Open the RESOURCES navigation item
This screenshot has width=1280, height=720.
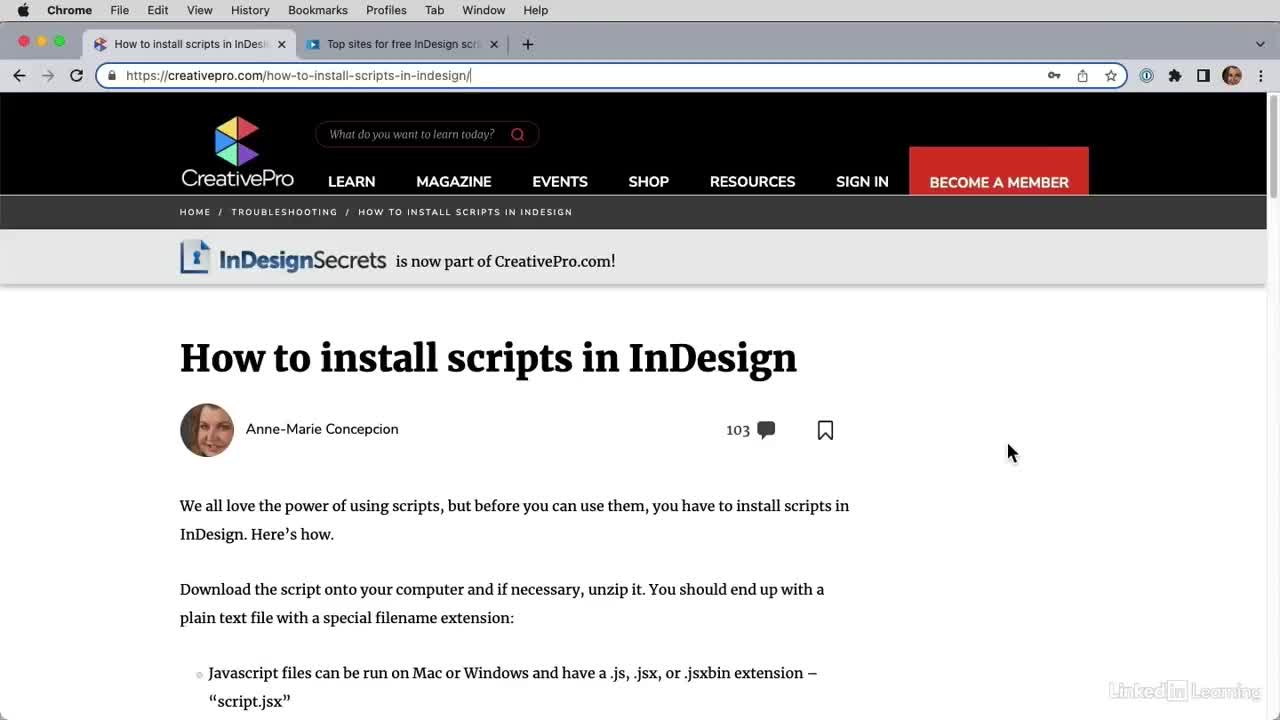point(753,182)
